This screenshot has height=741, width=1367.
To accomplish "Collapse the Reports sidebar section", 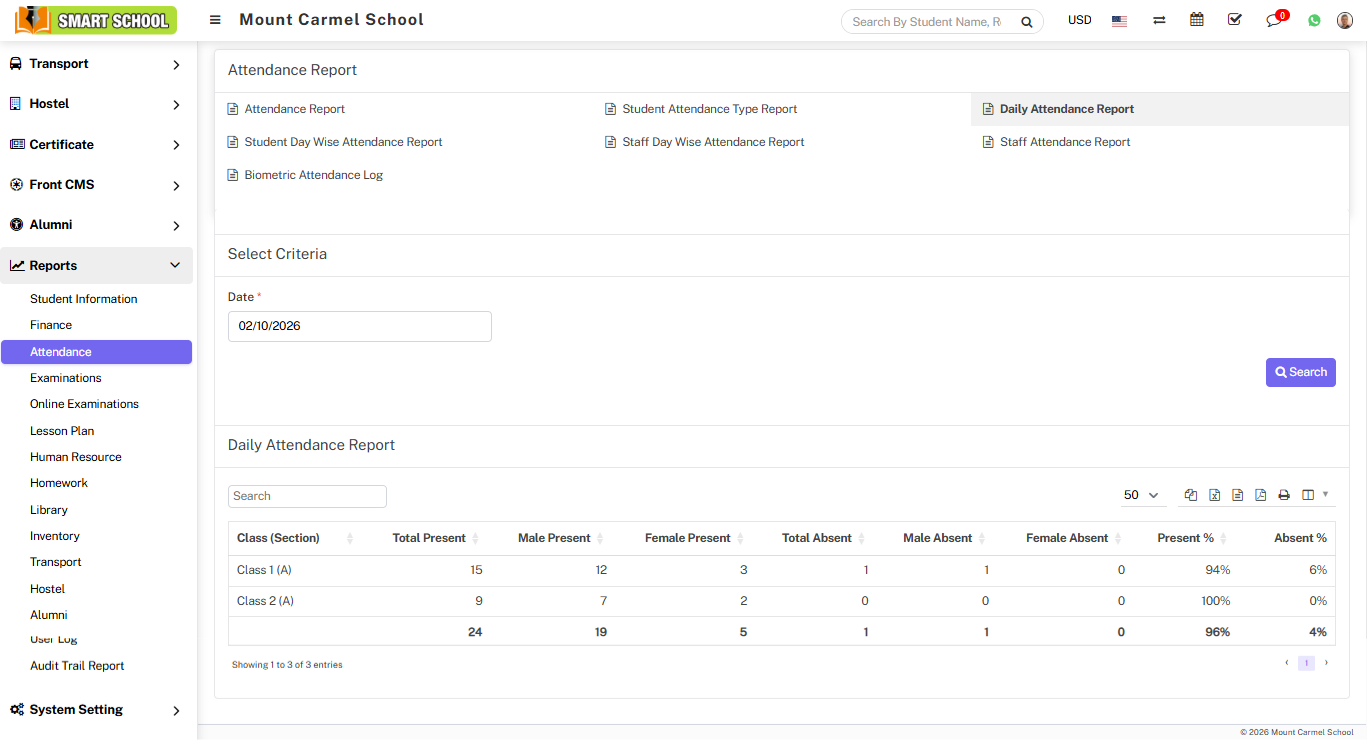I will (97, 266).
